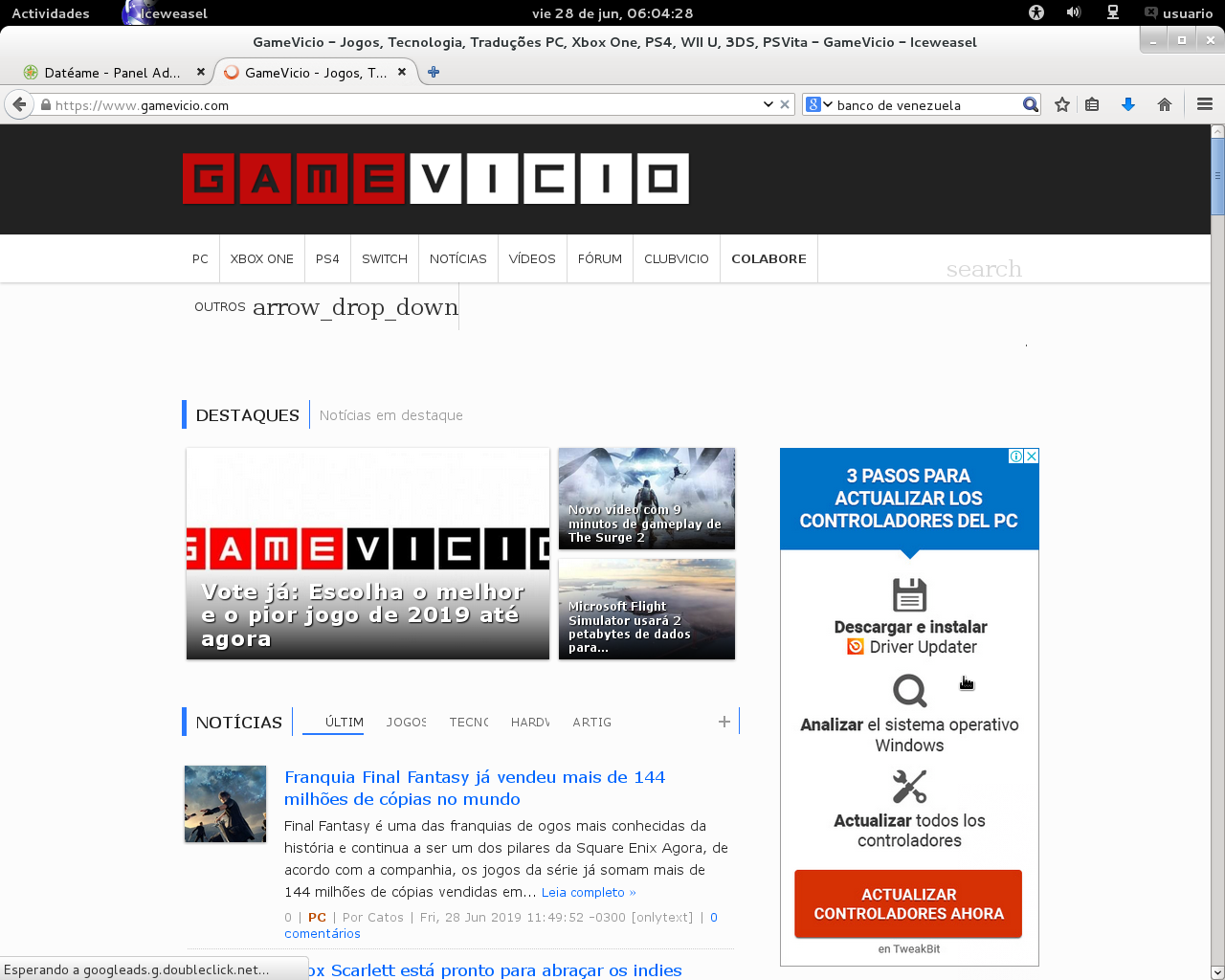Screen dimensions: 1225x980
Task: Click the floppy disk icon in the ad
Action: [x=909, y=594]
